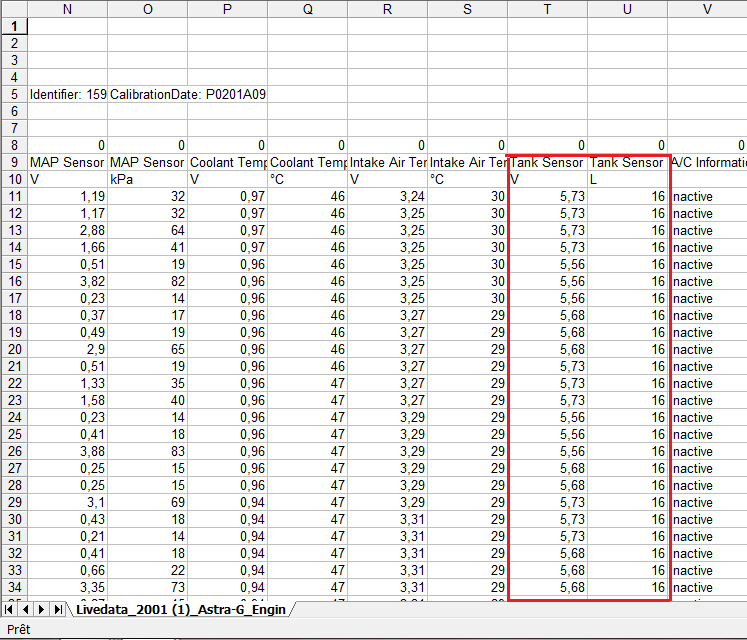Click column Q header
The height and width of the screenshot is (640, 747).
point(307,9)
